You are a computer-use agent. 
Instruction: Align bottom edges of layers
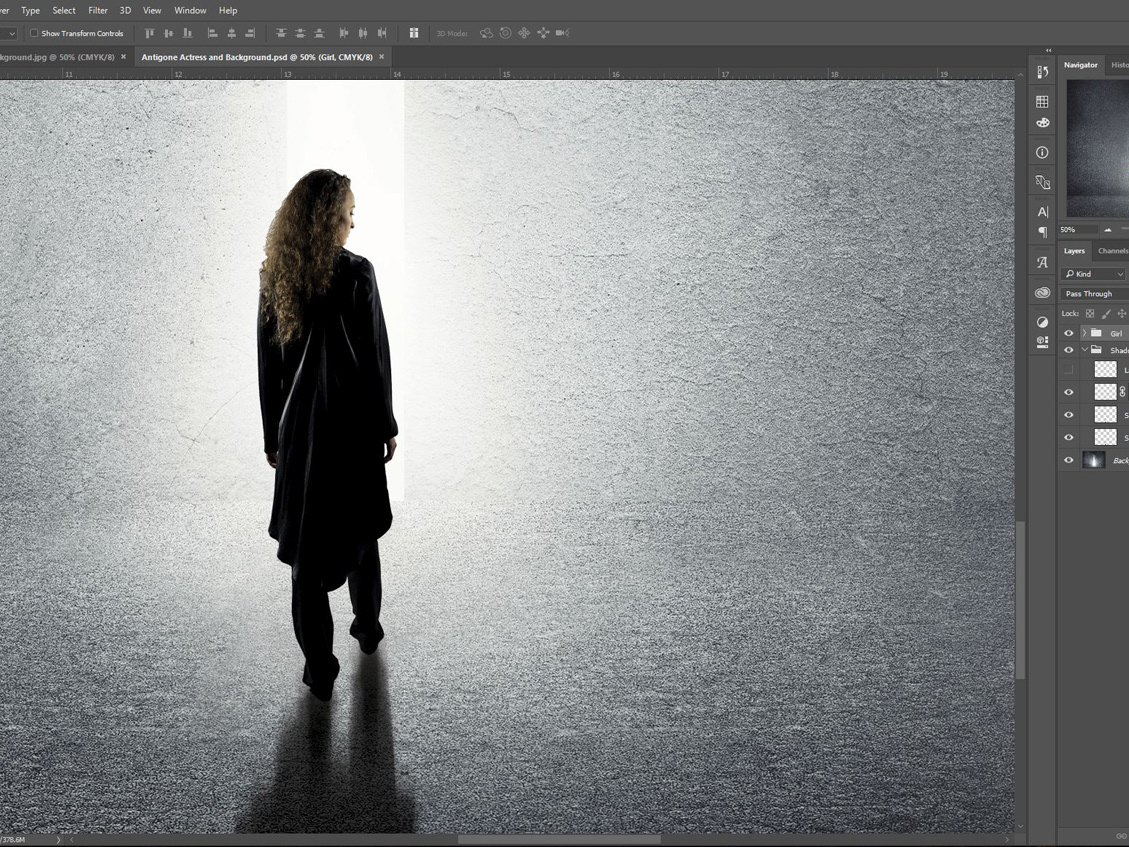point(187,33)
